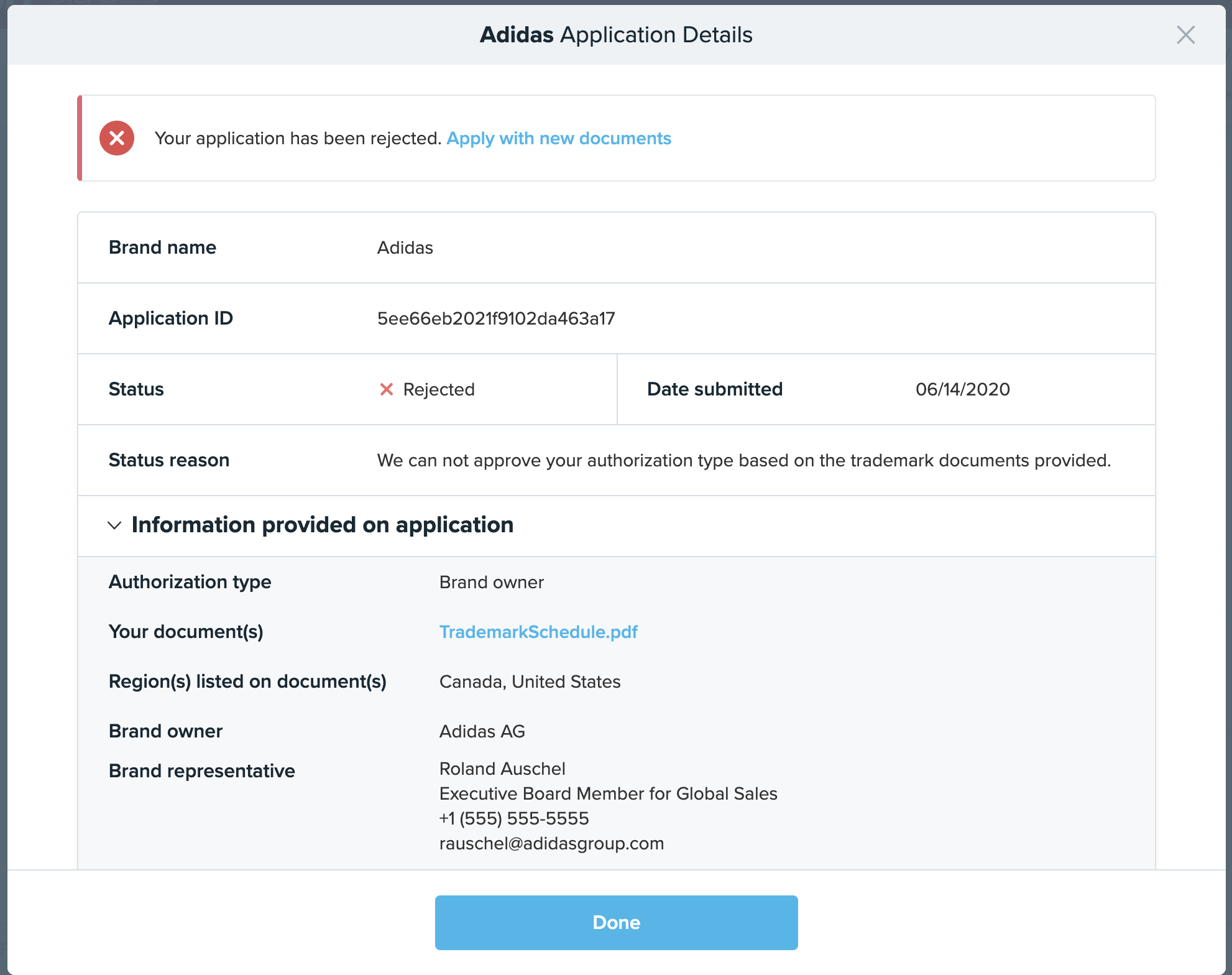
Task: Close the Application Details dialog with X
Action: pyautogui.click(x=1185, y=35)
